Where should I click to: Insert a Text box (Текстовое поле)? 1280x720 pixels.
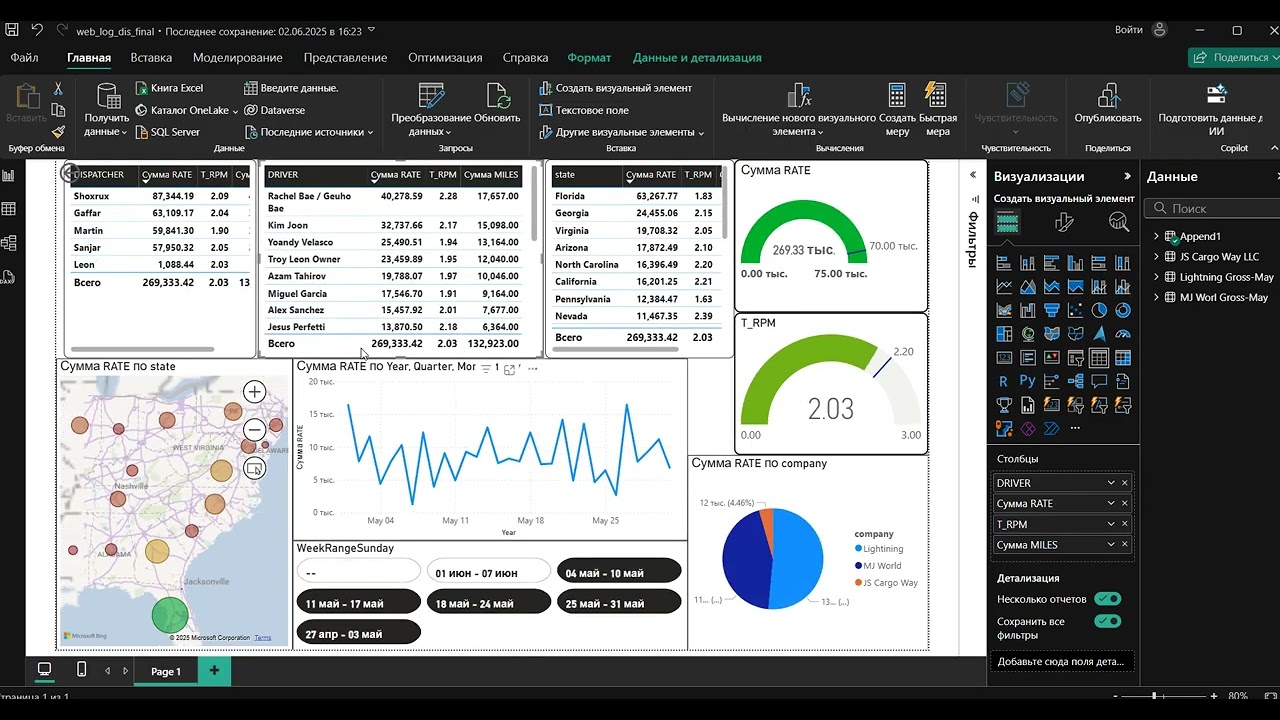[584, 110]
